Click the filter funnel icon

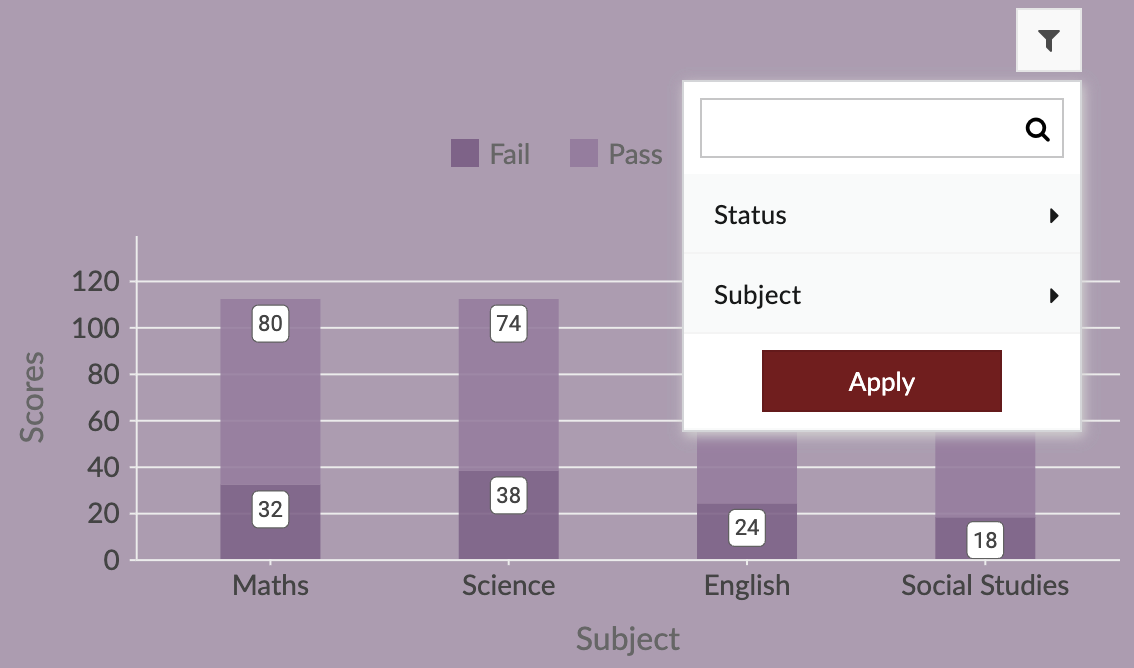[1048, 40]
